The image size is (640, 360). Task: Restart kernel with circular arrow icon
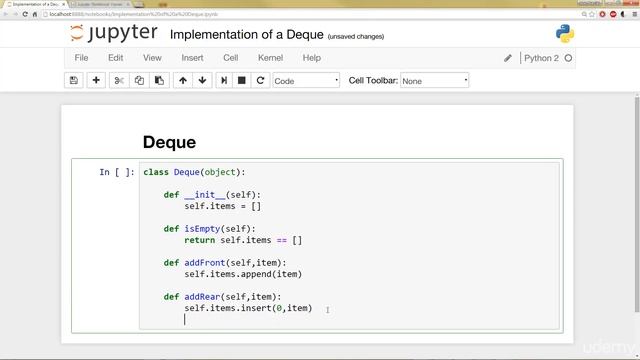coord(260,80)
